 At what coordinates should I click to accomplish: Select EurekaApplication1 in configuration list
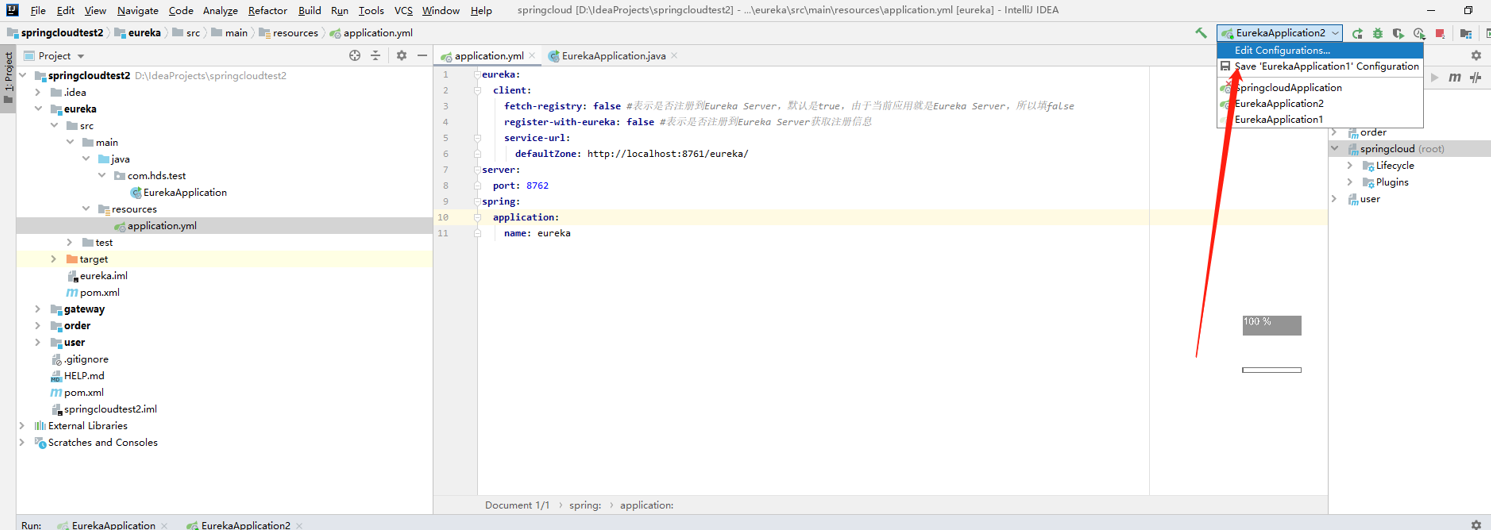click(1320, 120)
